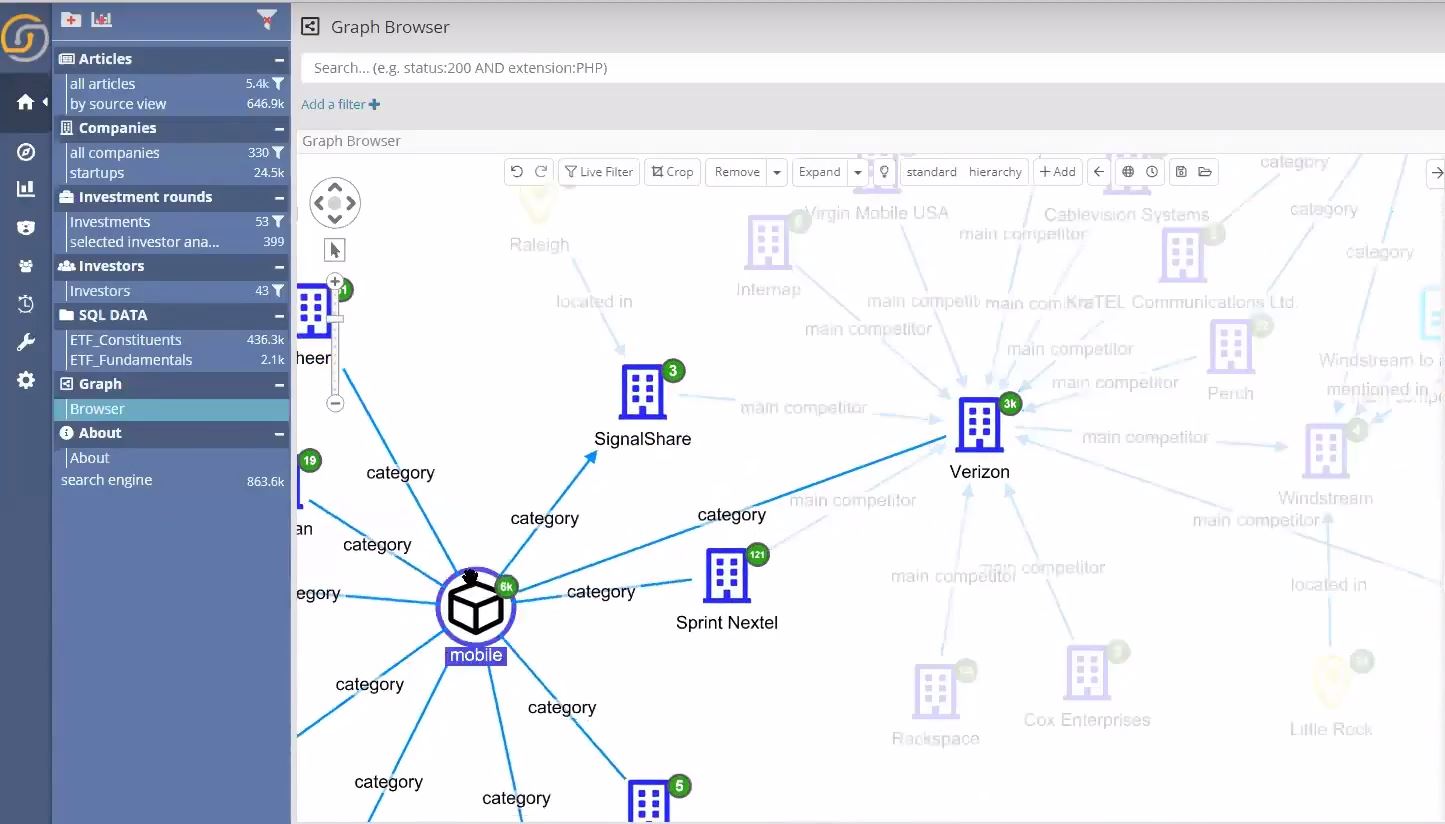Select the mobile category node

pyautogui.click(x=476, y=607)
